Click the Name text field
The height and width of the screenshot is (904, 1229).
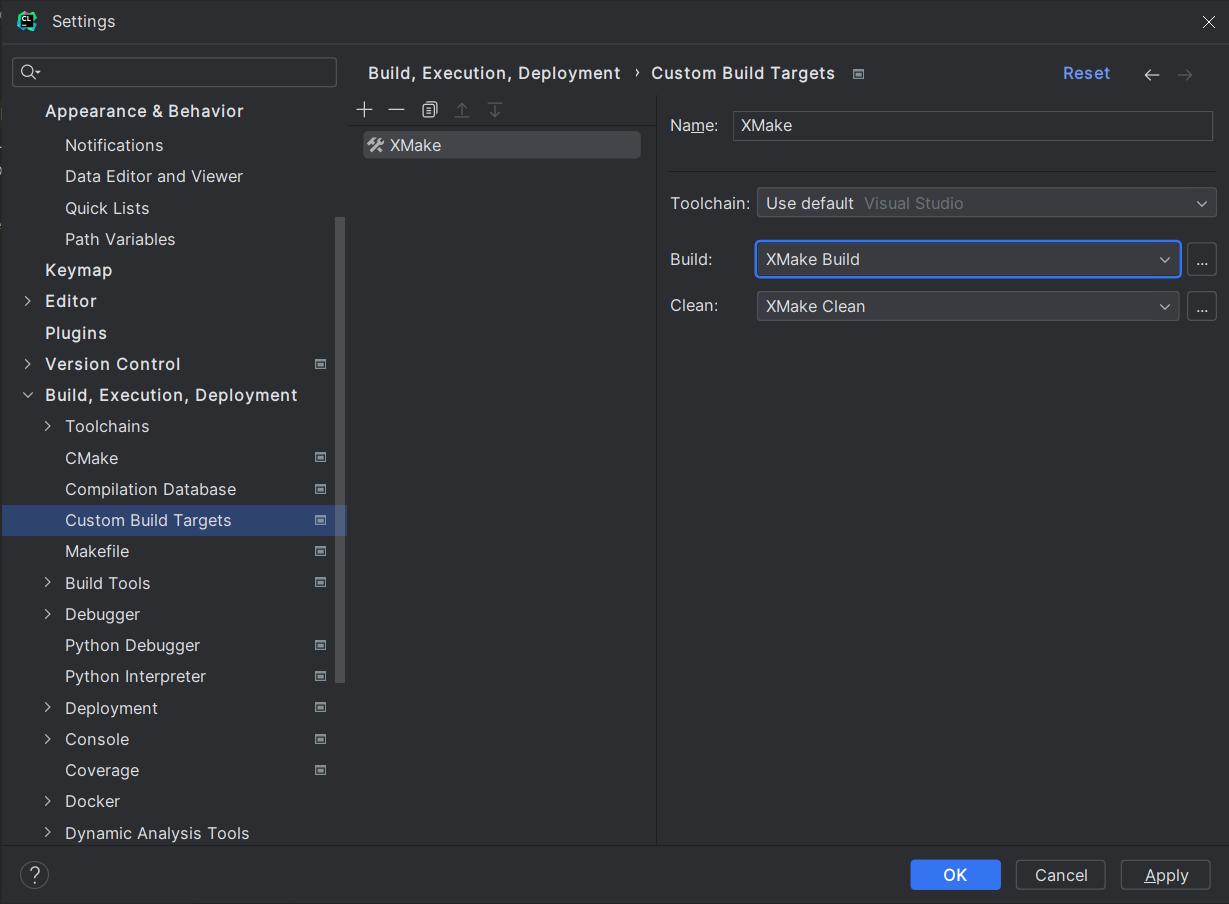972,125
